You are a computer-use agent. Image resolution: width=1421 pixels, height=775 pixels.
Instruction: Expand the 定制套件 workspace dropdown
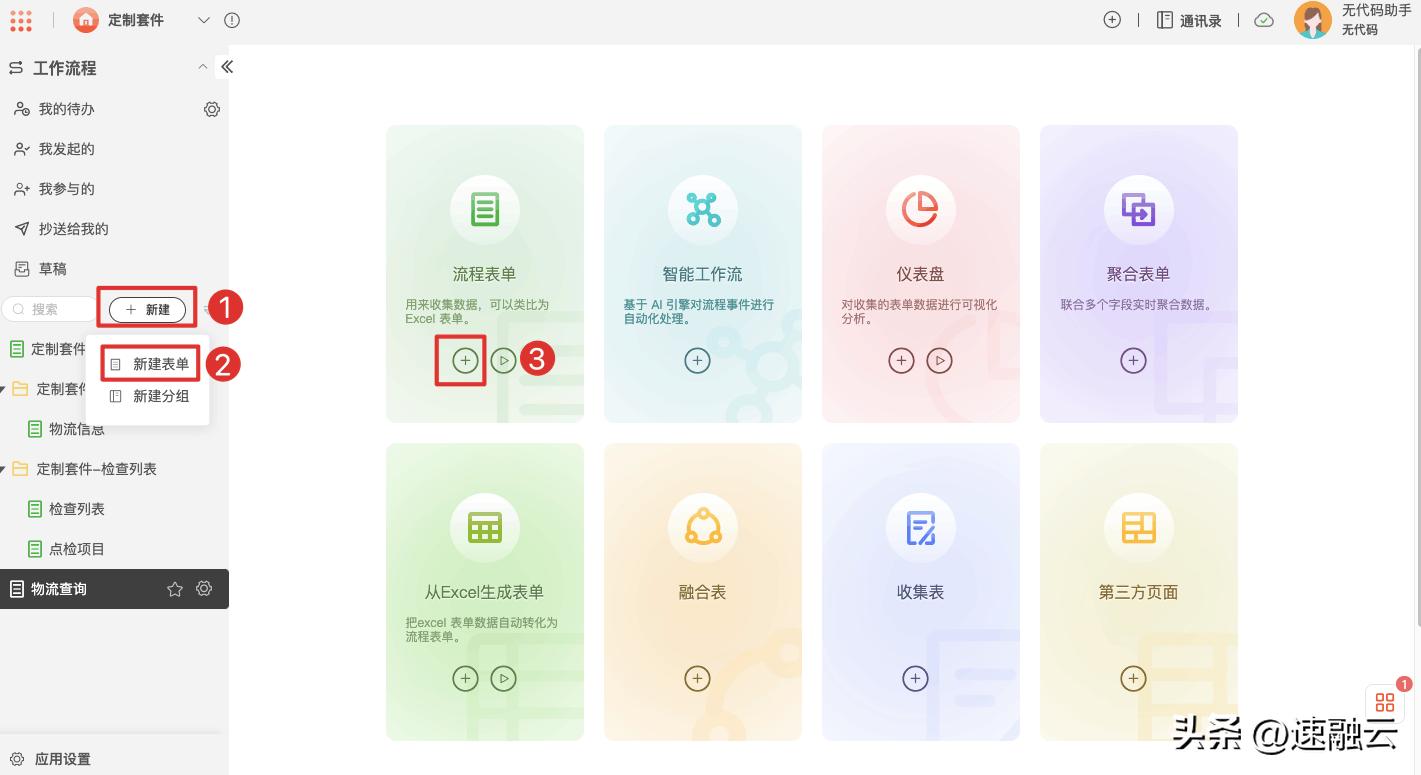(205, 20)
